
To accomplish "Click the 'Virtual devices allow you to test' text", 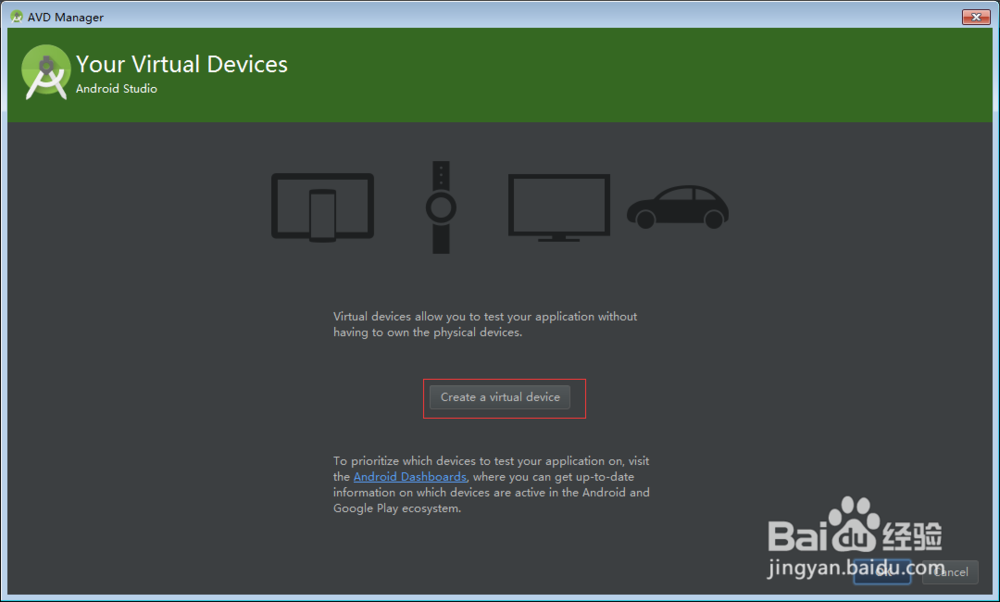I will tap(485, 324).
